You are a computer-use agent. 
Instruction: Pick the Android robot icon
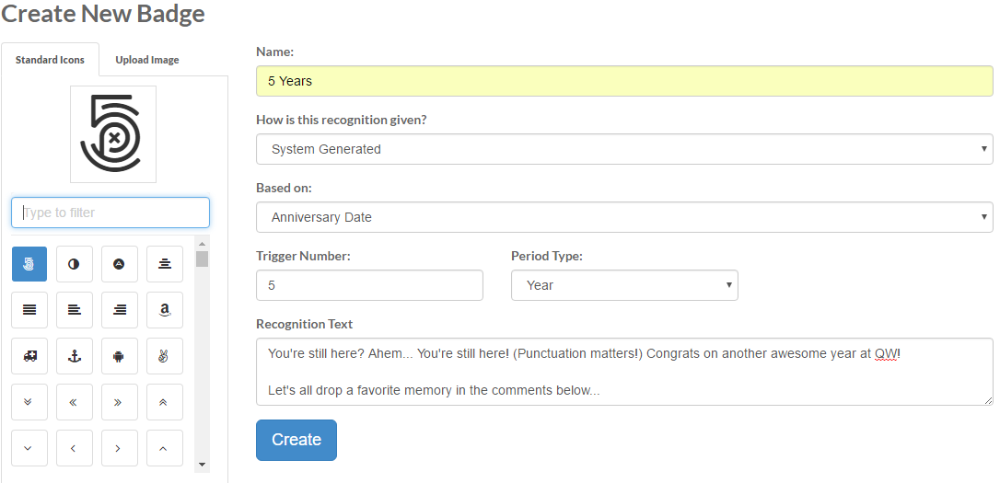tap(119, 356)
